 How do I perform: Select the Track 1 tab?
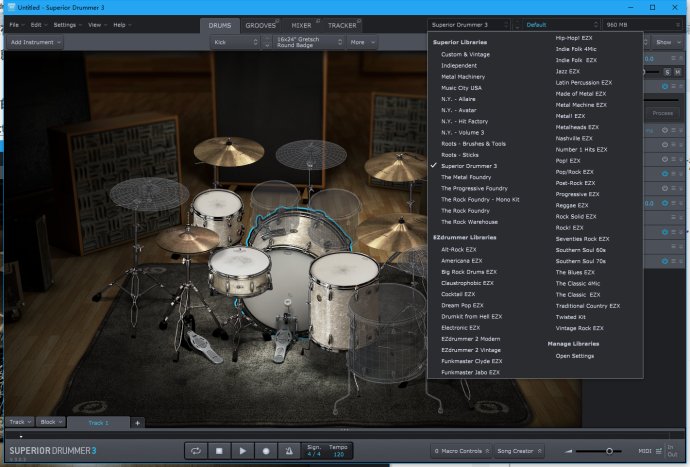(x=99, y=423)
